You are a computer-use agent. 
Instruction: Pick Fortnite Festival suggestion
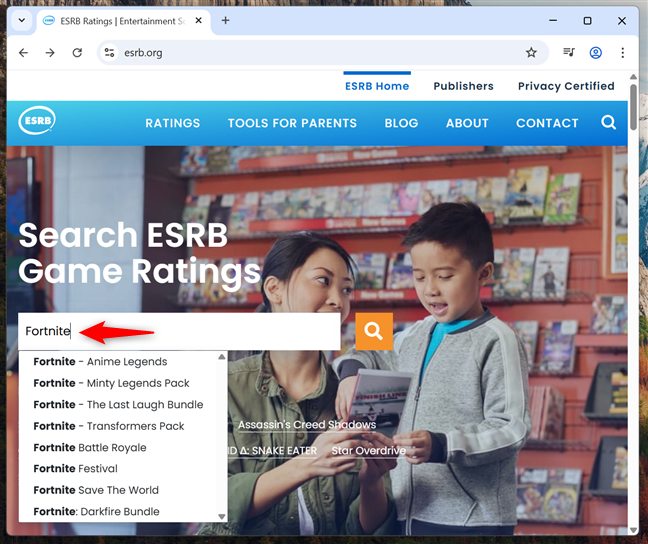tap(76, 469)
